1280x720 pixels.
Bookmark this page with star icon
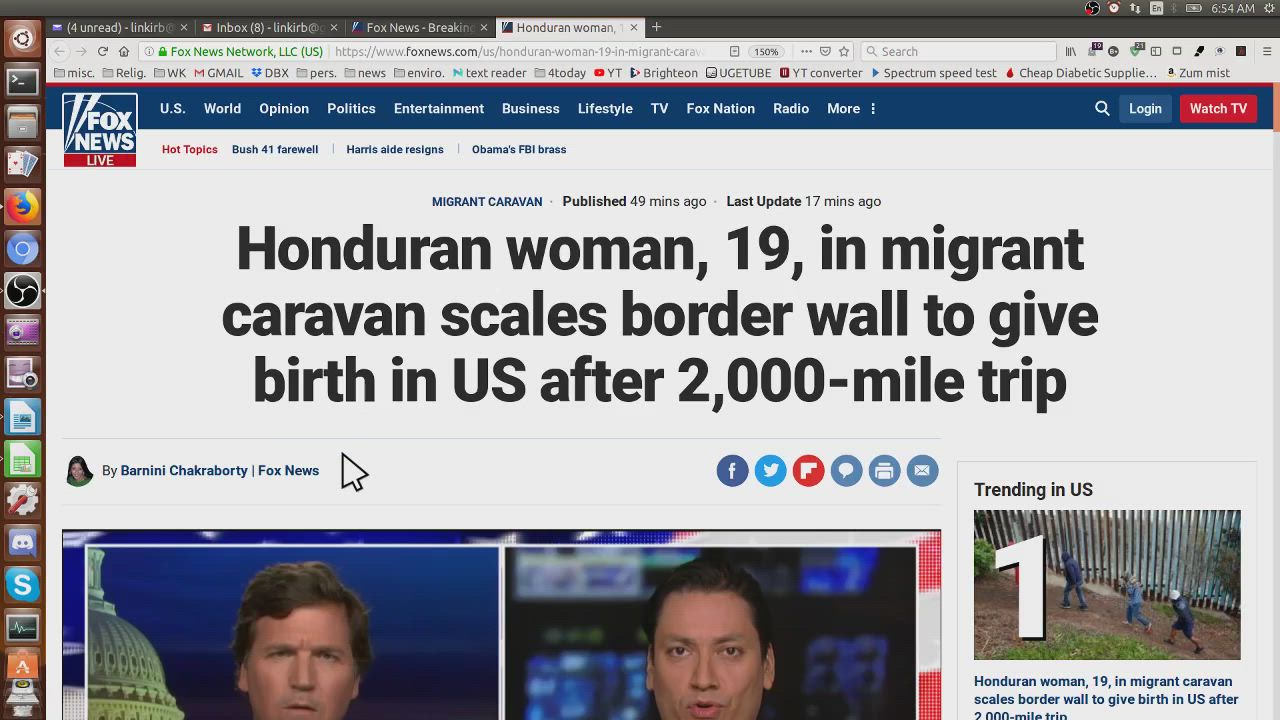[844, 51]
